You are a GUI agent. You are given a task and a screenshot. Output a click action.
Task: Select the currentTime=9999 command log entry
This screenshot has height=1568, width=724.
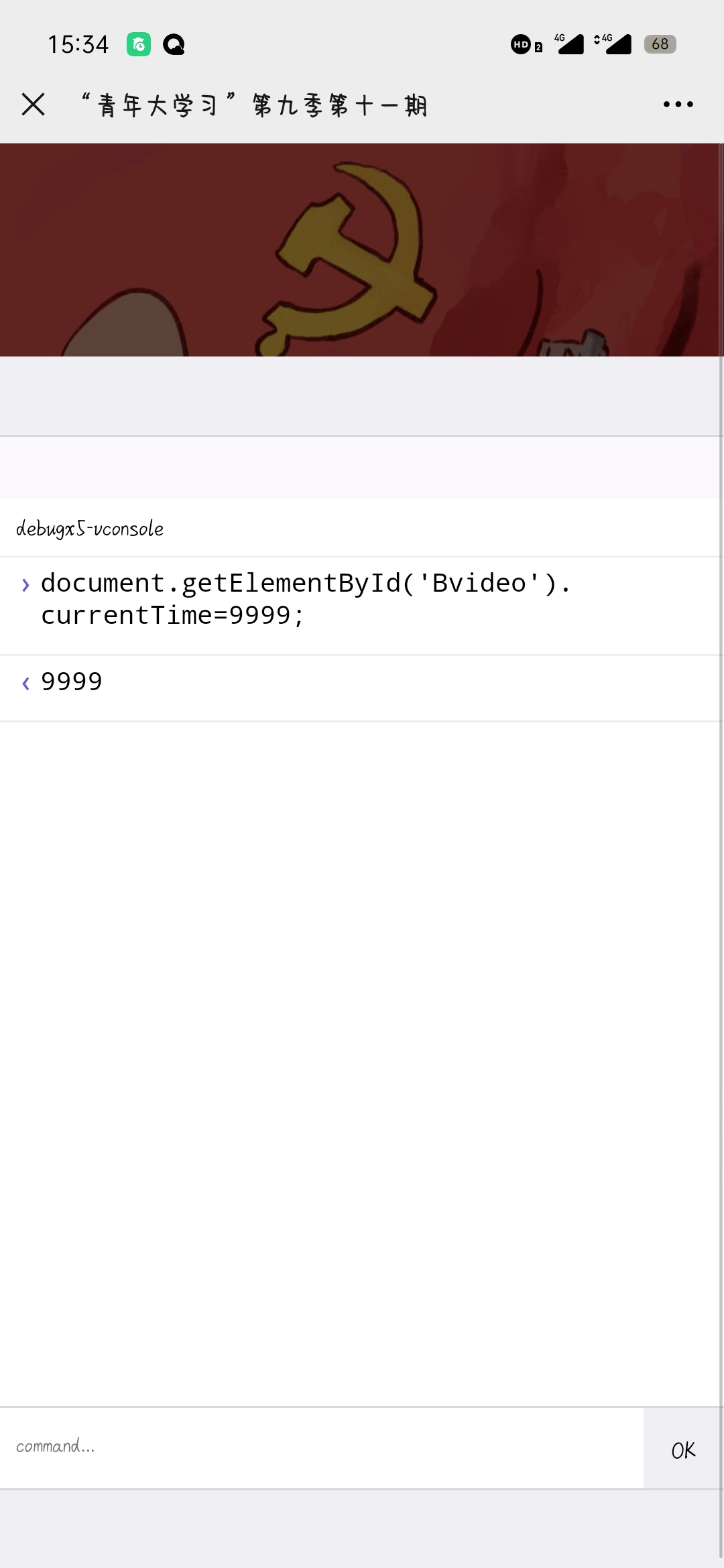point(305,599)
